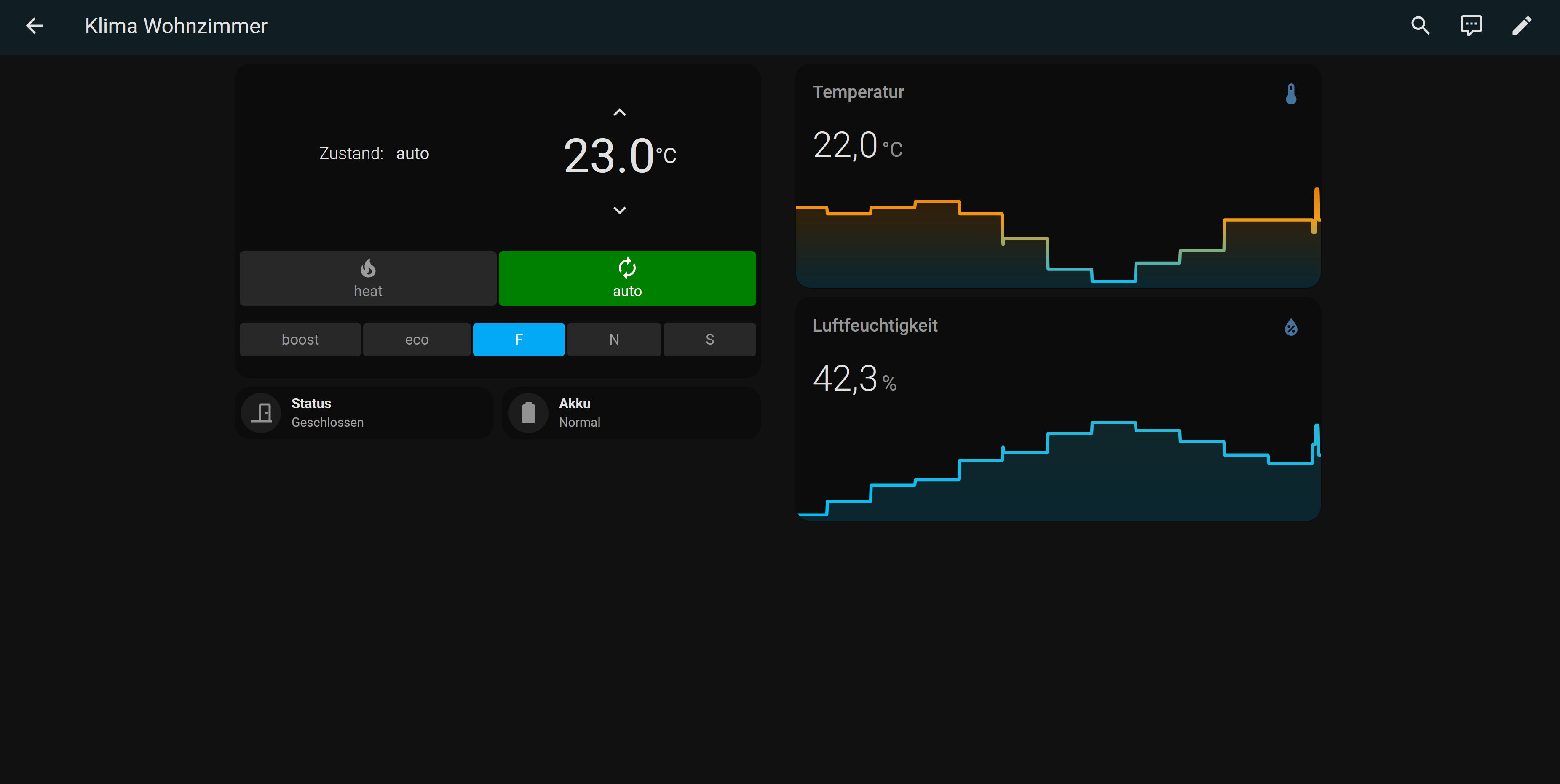The image size is (1560, 784).
Task: Go back using the arrow icon
Action: coord(35,26)
